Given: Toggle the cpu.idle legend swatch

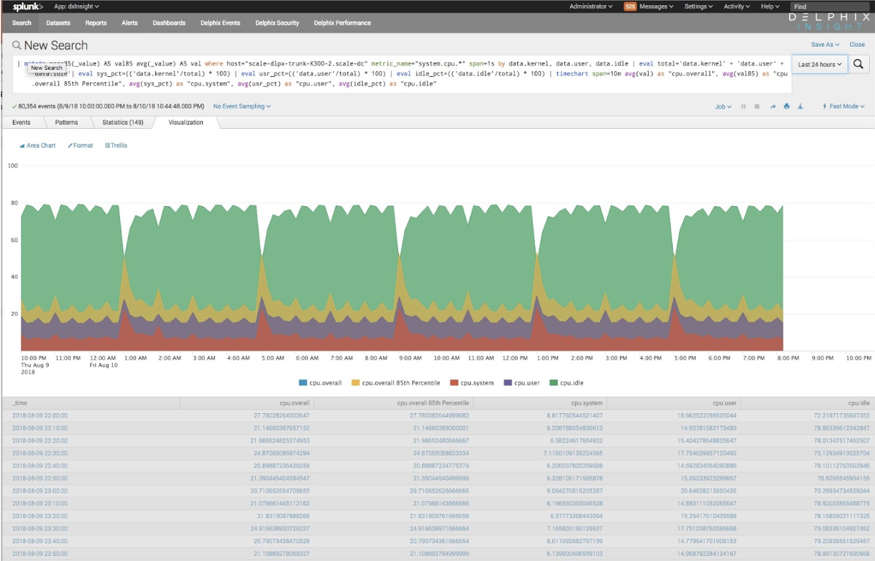Looking at the screenshot, I should tap(554, 383).
